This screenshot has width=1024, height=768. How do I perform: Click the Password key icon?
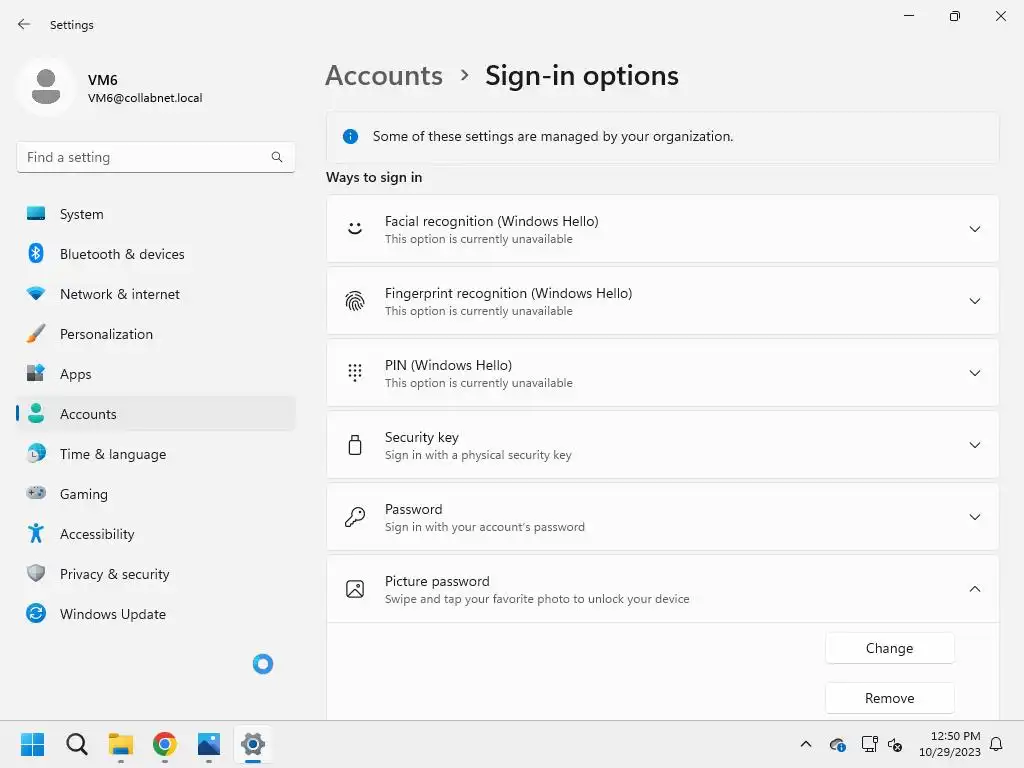[x=355, y=517]
